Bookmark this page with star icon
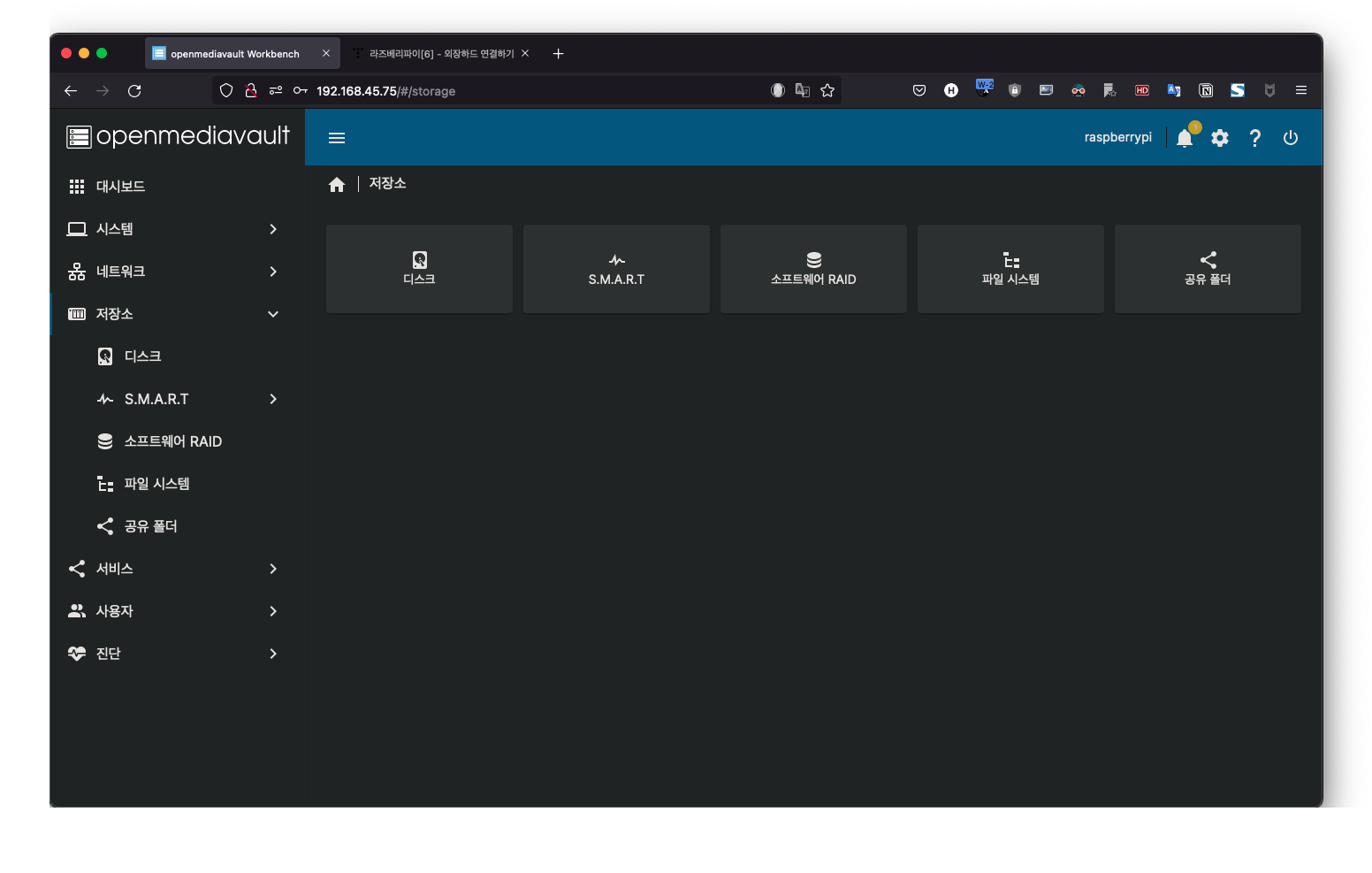The width and height of the screenshot is (1372, 873). click(827, 90)
